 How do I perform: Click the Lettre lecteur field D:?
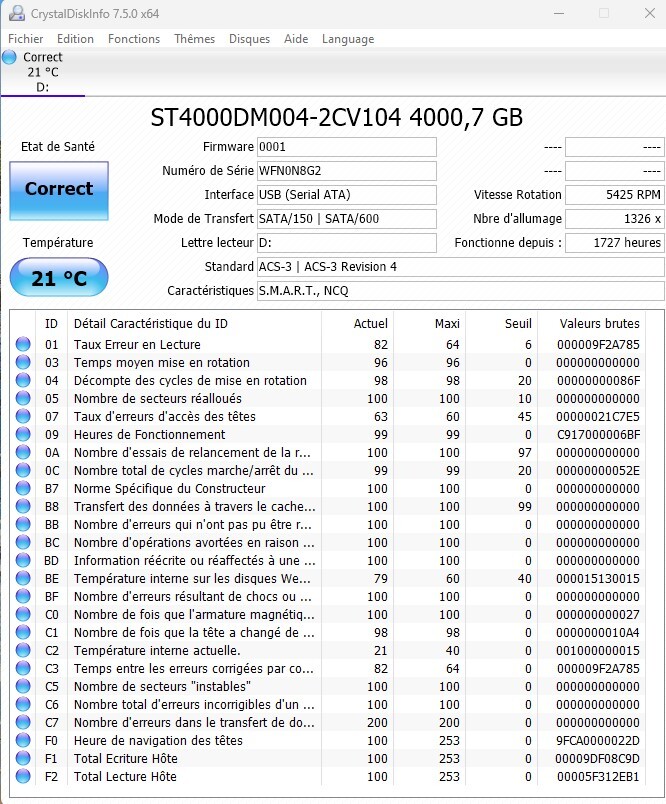click(347, 243)
